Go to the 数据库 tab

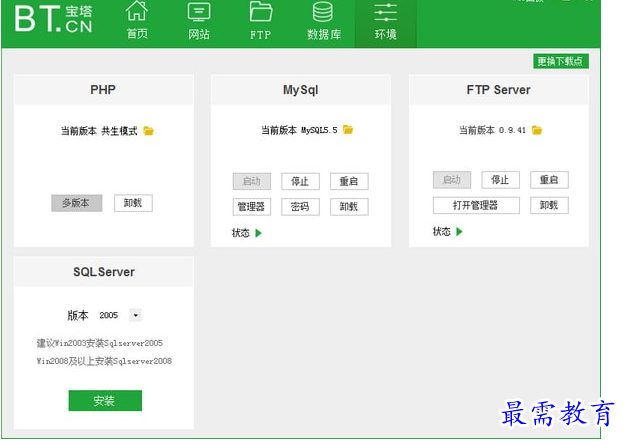point(323,21)
